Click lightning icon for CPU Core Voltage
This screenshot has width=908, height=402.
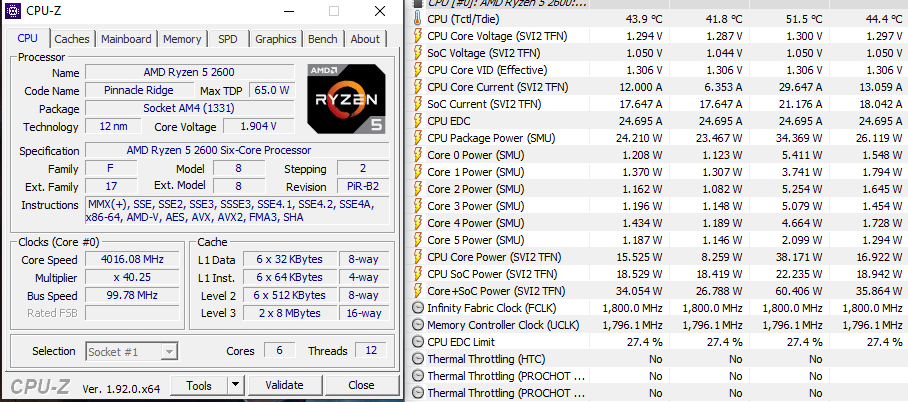pos(418,36)
